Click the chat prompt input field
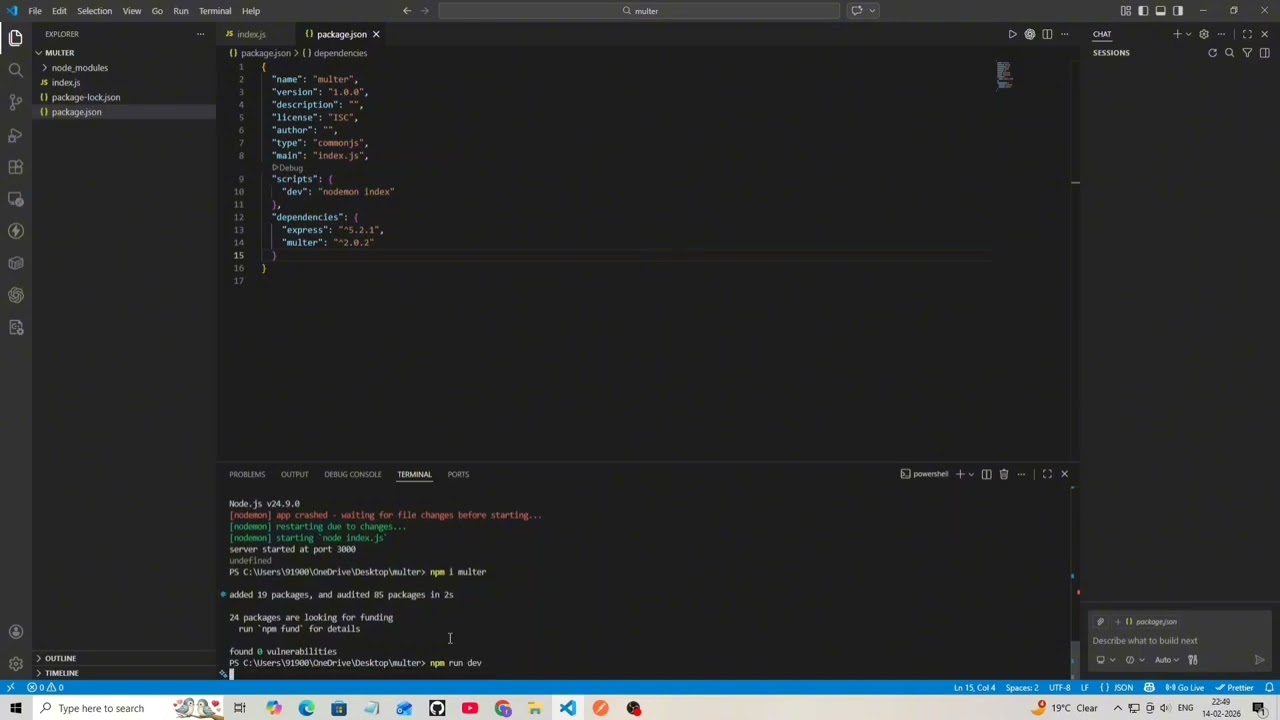The image size is (1280, 720). 1178,641
